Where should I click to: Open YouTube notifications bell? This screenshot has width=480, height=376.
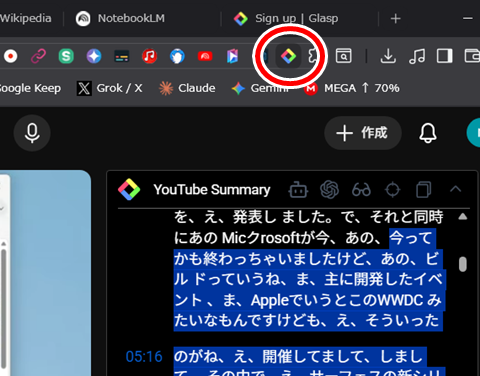click(428, 133)
